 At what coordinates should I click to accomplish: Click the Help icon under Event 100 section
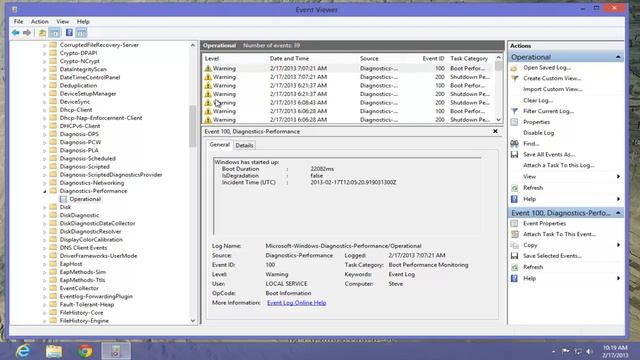[x=514, y=278]
